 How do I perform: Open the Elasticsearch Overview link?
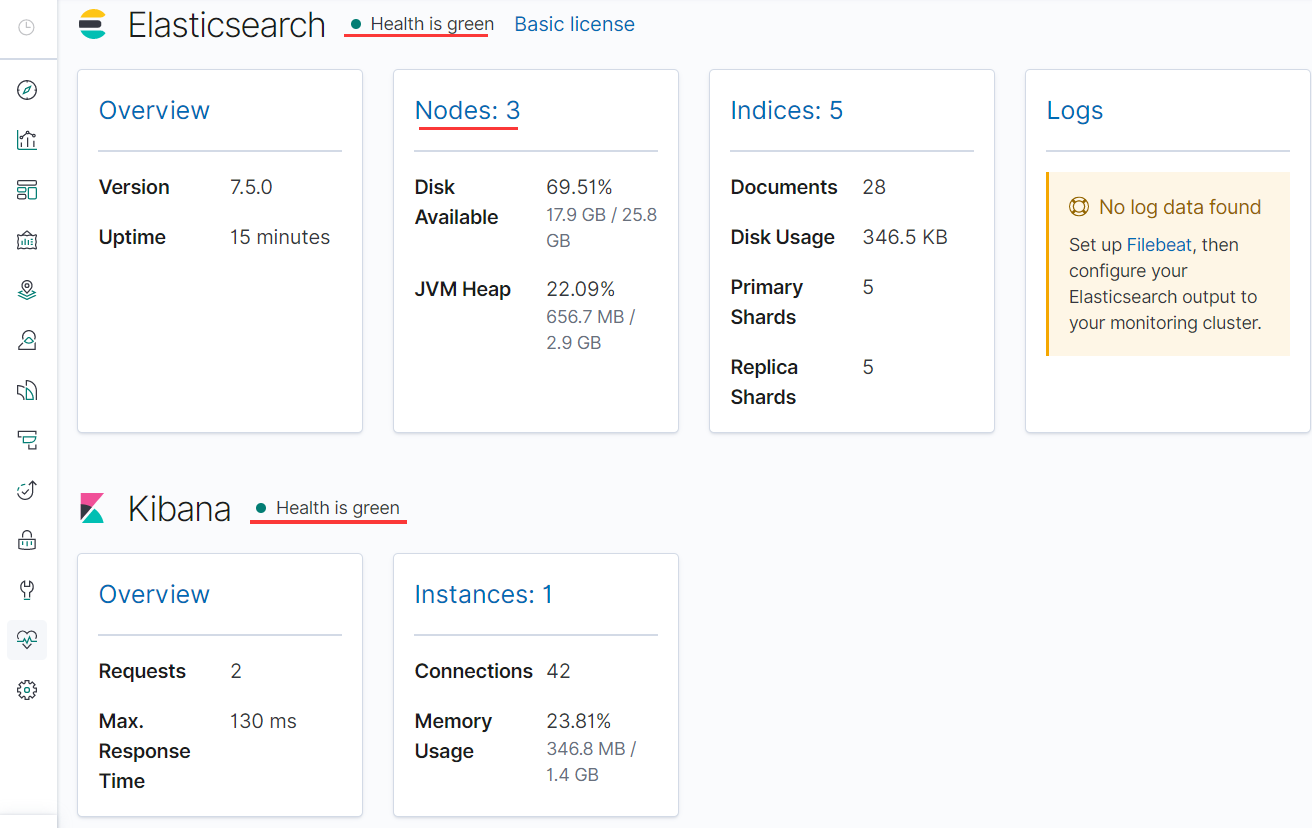[154, 110]
